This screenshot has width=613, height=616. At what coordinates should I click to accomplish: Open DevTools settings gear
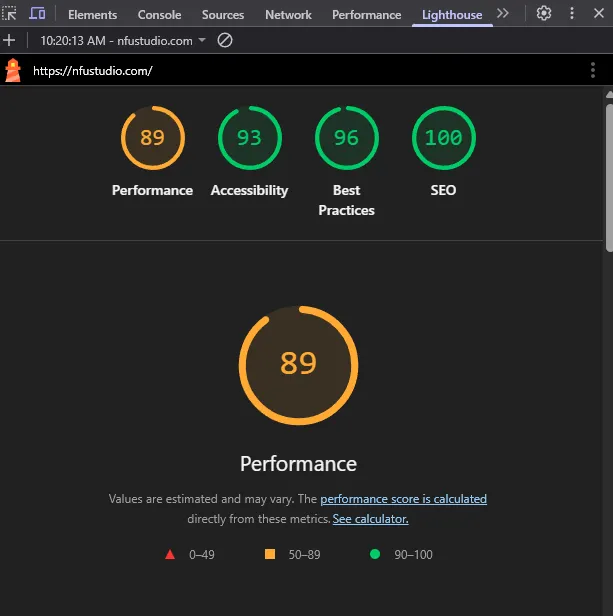point(544,14)
